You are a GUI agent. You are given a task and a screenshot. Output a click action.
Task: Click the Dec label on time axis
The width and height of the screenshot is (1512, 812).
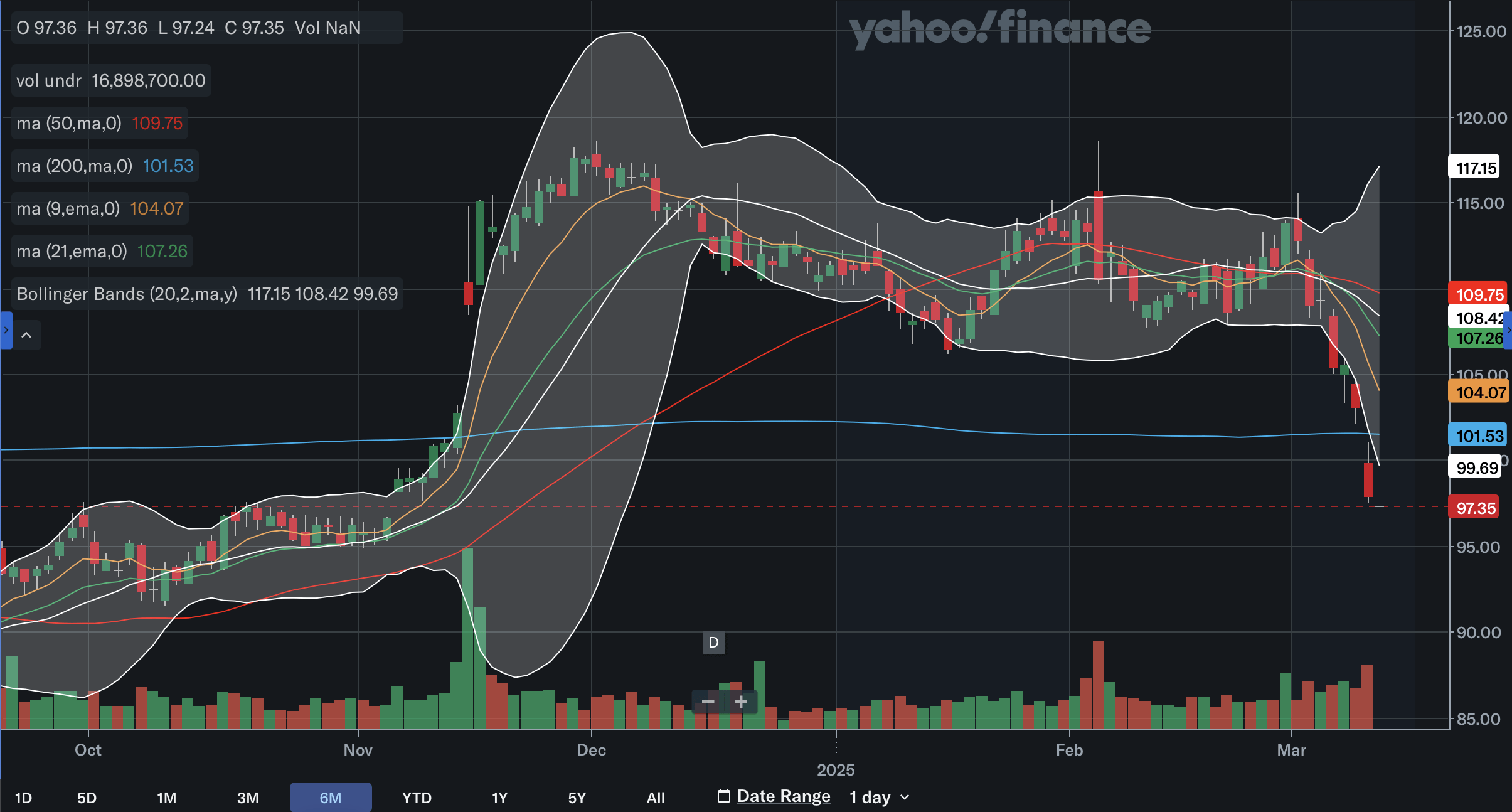point(591,750)
